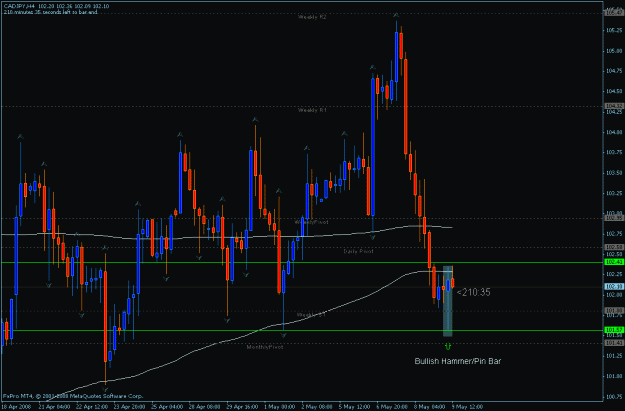The image size is (625, 411).
Task: Click the fractal arrow above the 105.25 peak candle
Action: [396, 15]
